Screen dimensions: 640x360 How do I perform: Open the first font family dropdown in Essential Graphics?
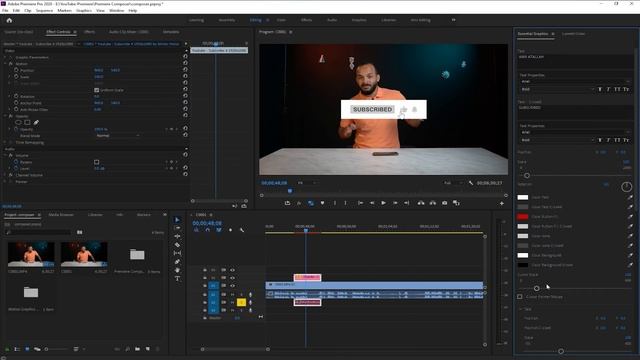(x=575, y=82)
